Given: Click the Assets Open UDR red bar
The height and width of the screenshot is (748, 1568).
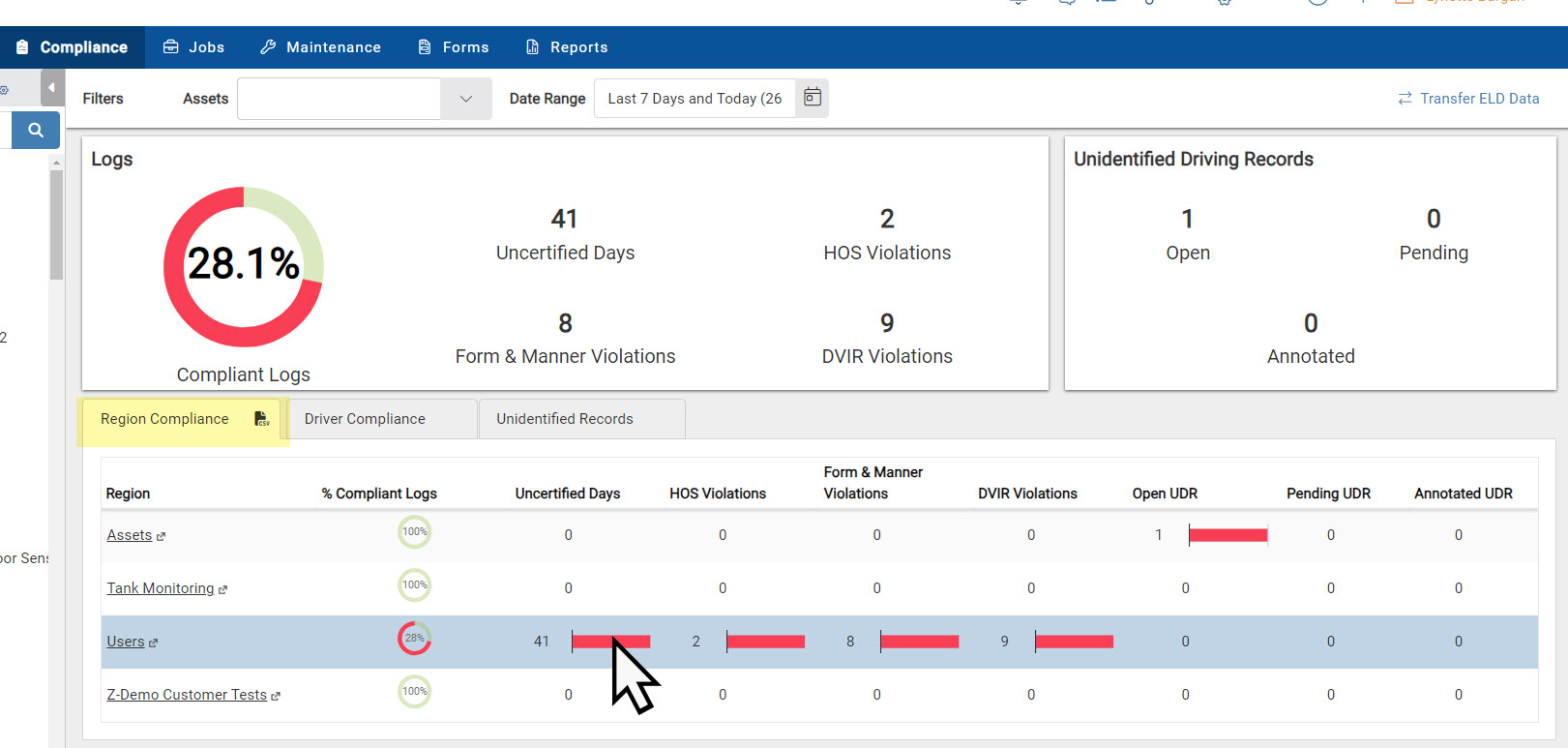Looking at the screenshot, I should 1228,535.
